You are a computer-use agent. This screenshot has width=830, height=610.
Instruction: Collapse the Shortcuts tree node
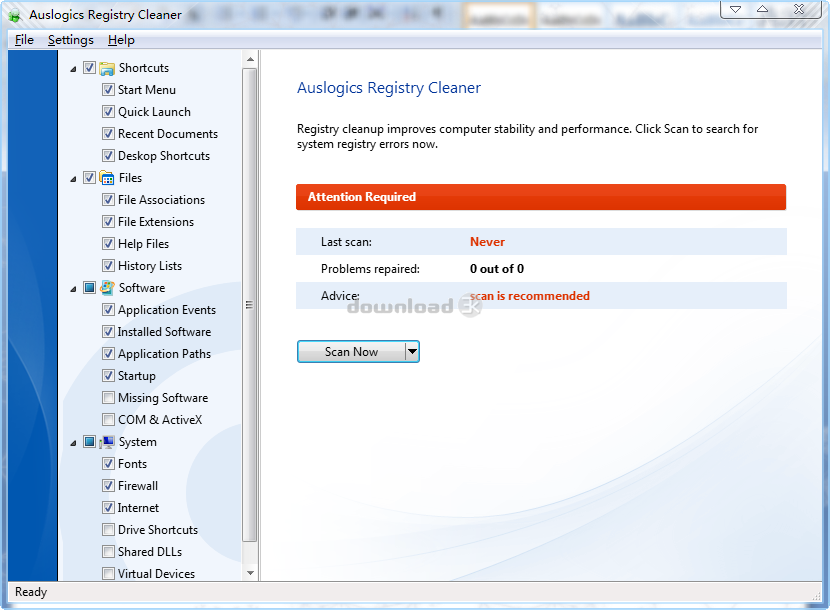click(x=73, y=69)
